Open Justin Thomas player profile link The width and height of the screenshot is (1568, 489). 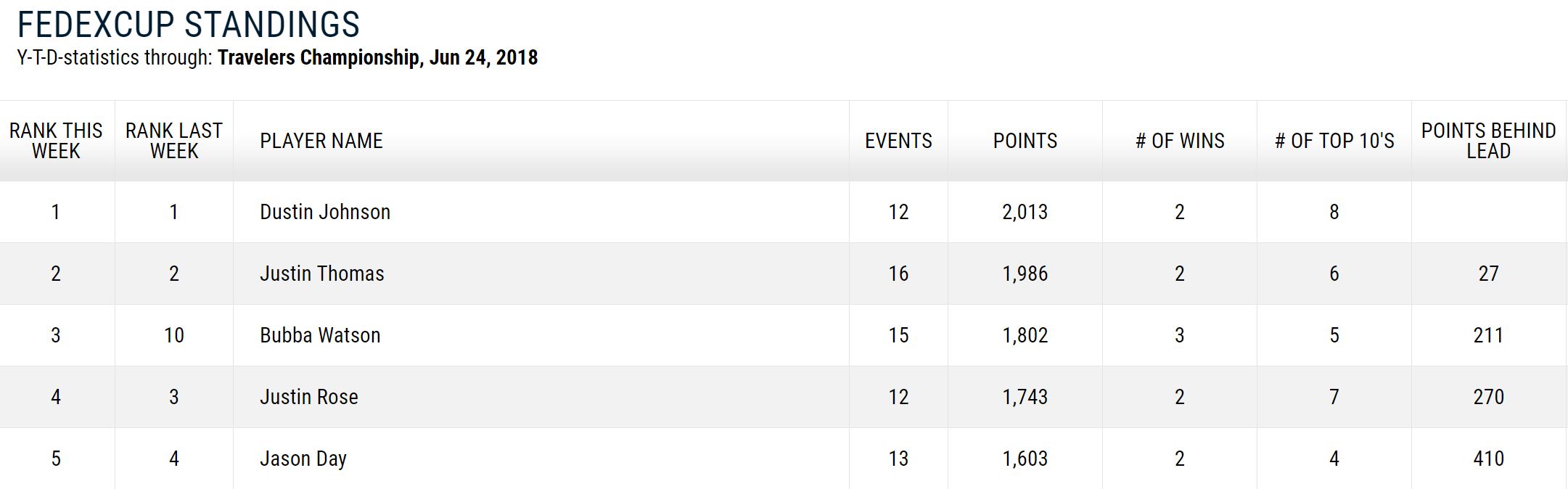pyautogui.click(x=322, y=274)
